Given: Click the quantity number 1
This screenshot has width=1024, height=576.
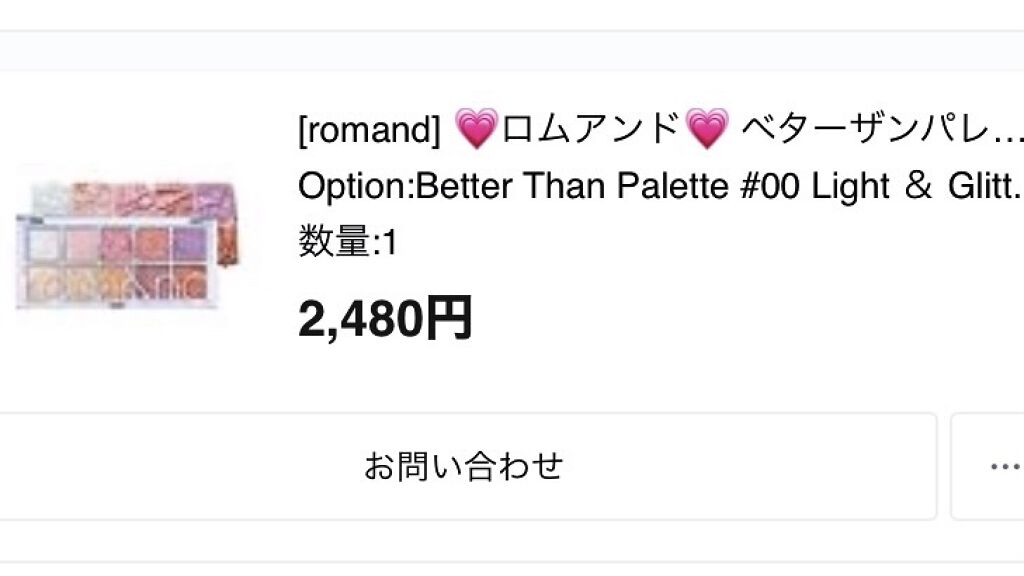Looking at the screenshot, I should point(391,242).
